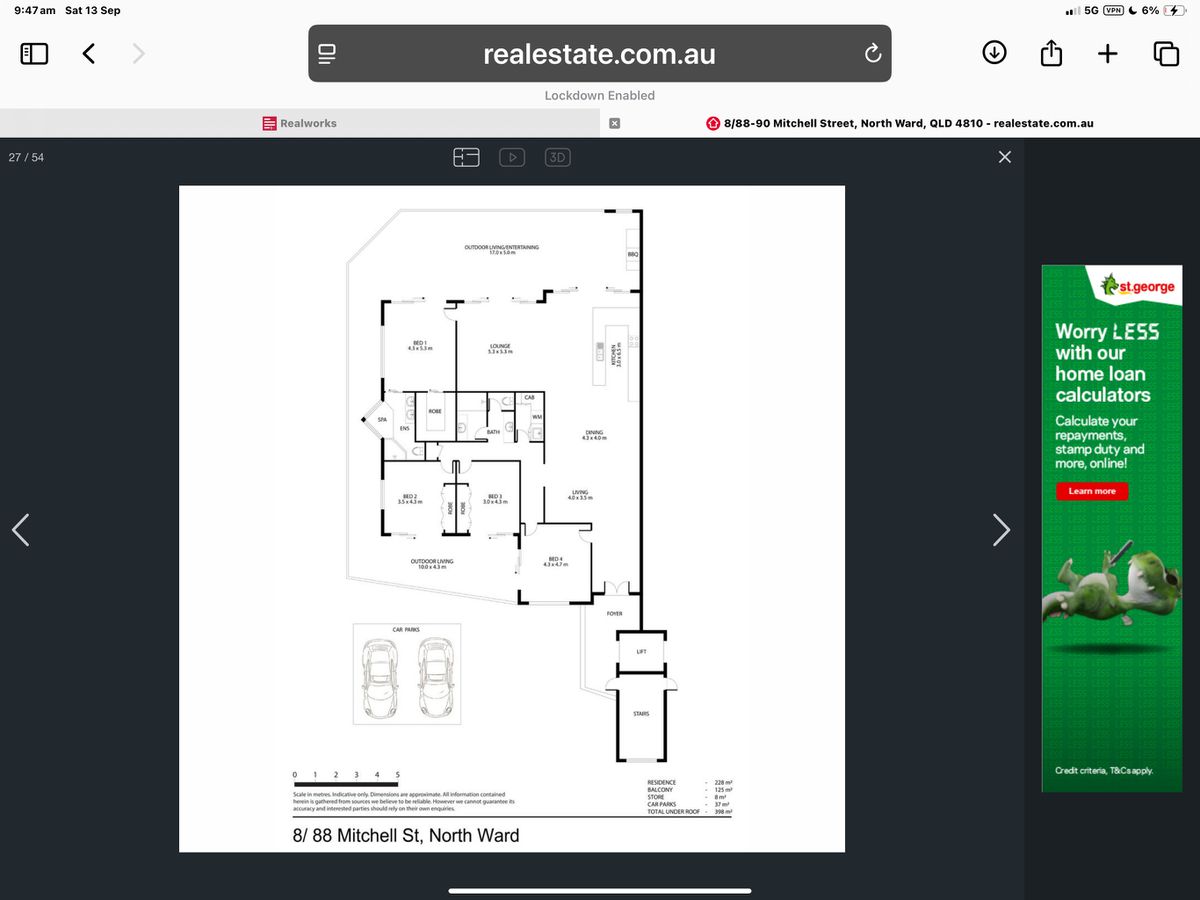Show all open tabs overview
The image size is (1200, 900).
coord(1166,54)
